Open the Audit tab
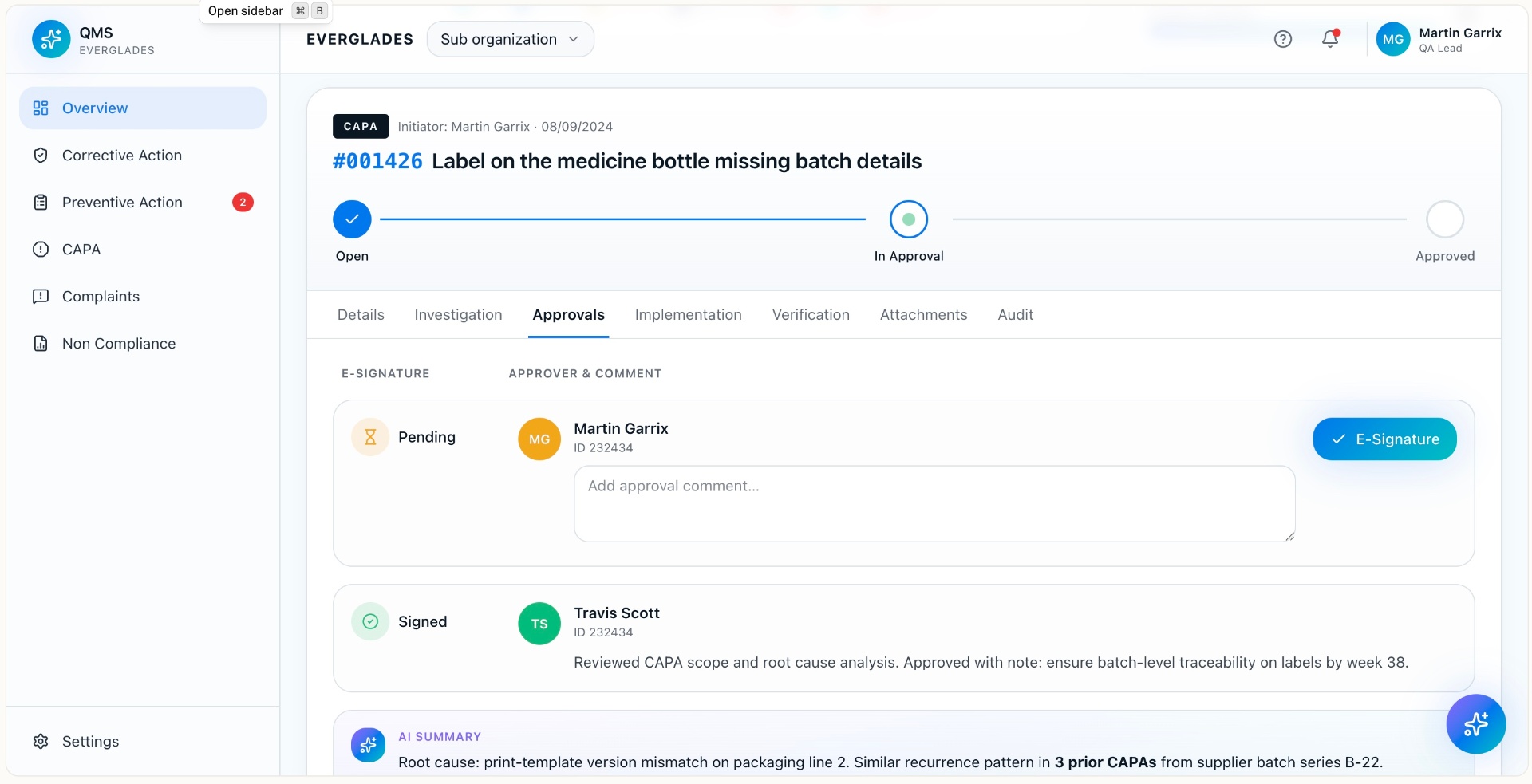This screenshot has height=784, width=1532. pyautogui.click(x=1015, y=315)
